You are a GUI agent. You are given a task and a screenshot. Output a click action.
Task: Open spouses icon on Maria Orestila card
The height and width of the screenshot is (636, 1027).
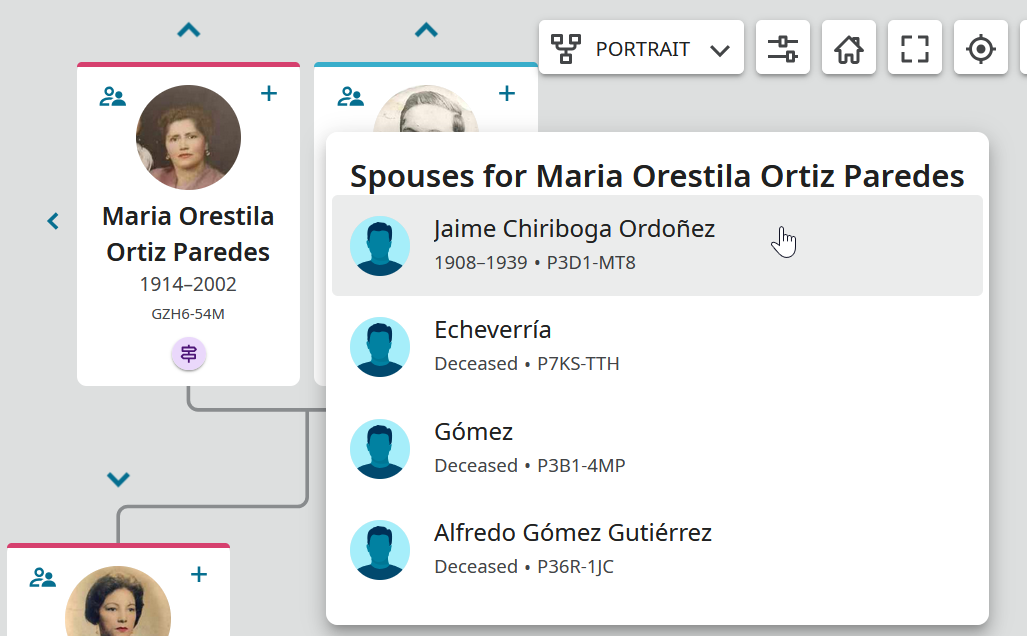[113, 96]
